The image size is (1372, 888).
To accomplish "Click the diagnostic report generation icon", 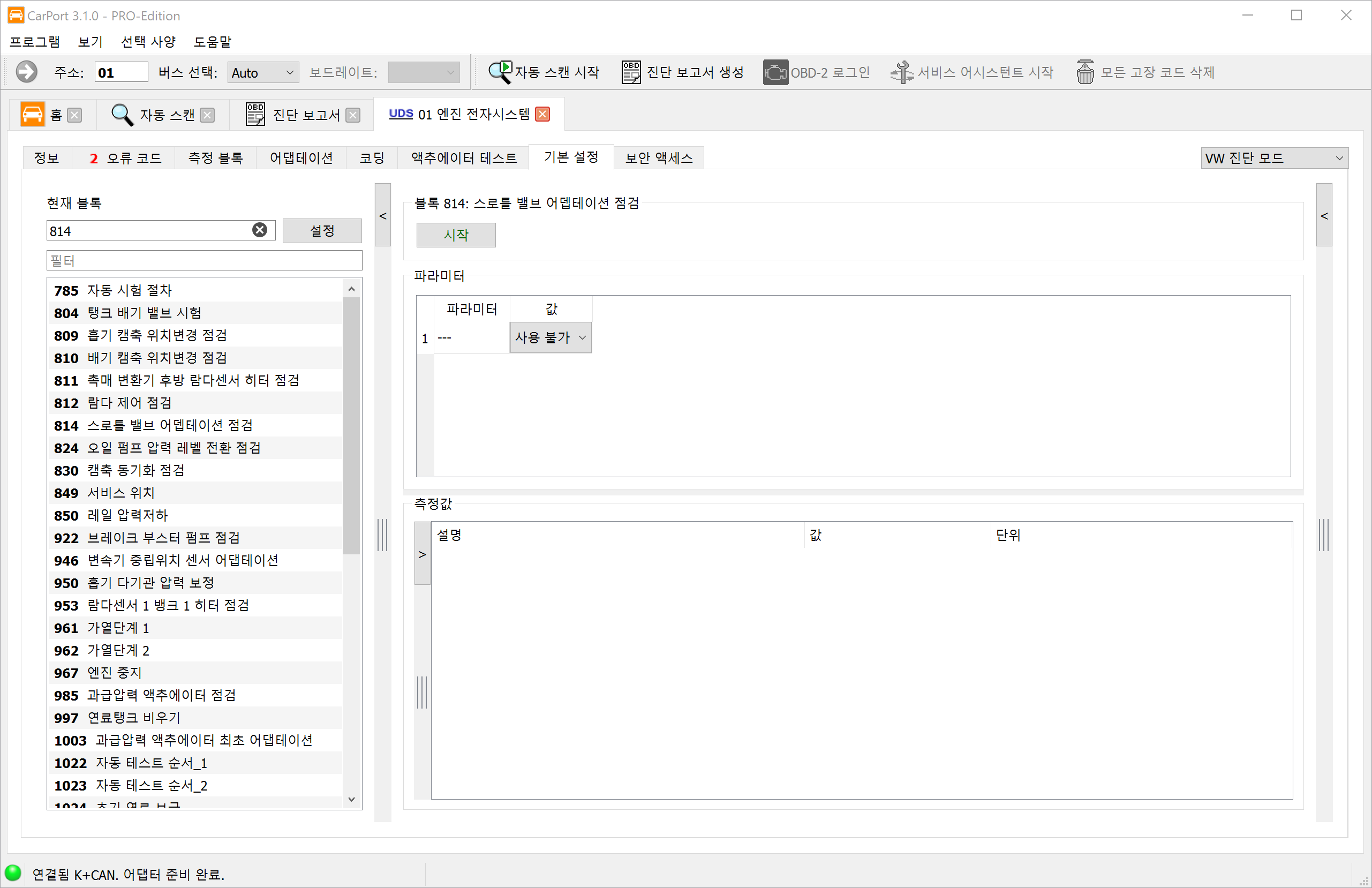I will tap(631, 72).
